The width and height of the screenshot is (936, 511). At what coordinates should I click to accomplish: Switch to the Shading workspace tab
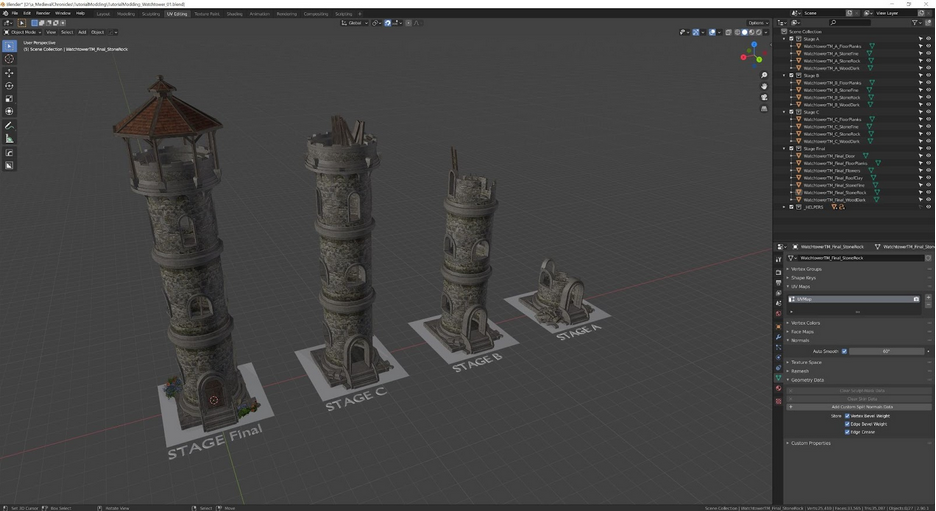tap(234, 14)
